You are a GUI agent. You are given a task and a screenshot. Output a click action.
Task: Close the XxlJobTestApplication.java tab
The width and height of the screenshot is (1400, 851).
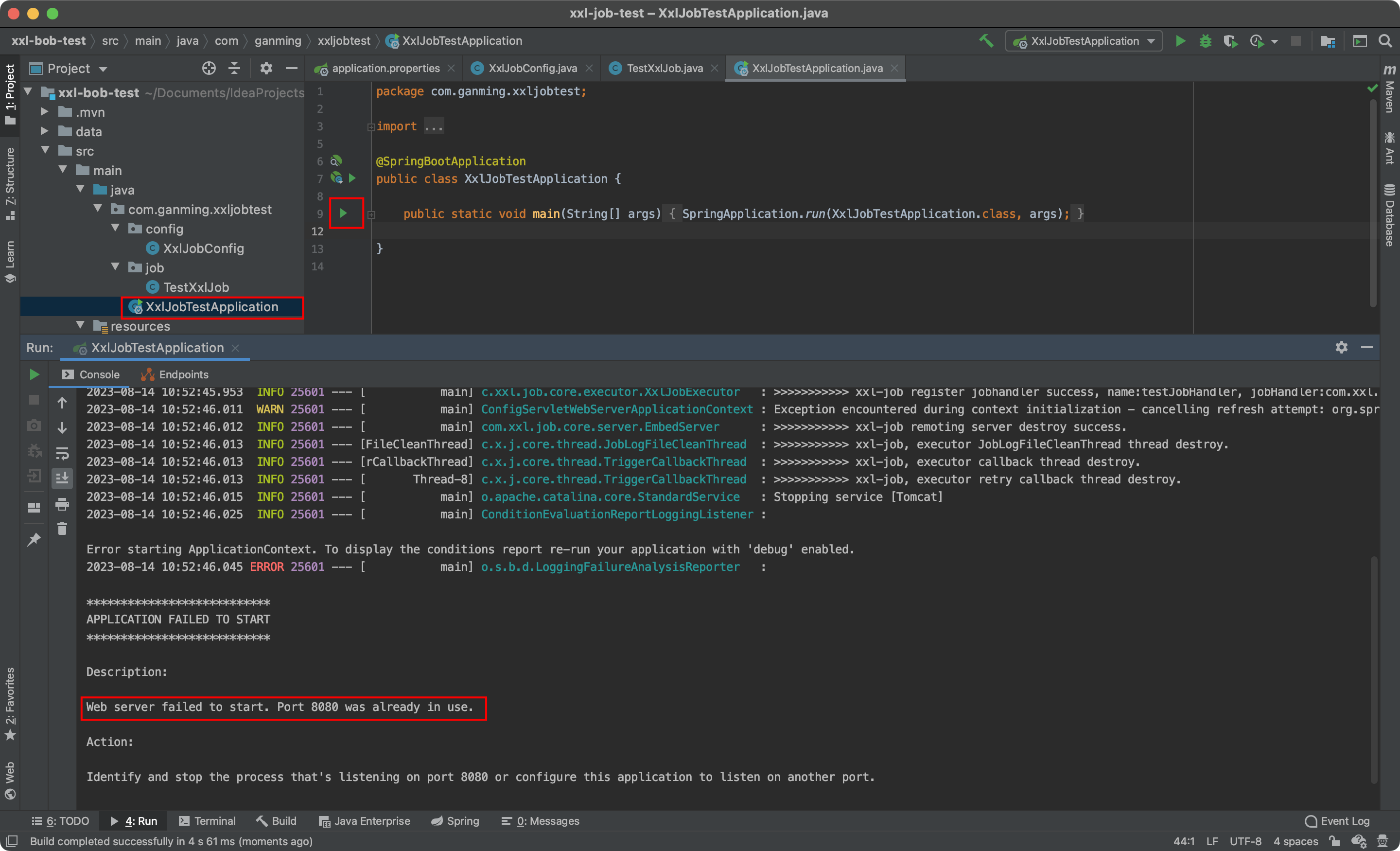894,68
